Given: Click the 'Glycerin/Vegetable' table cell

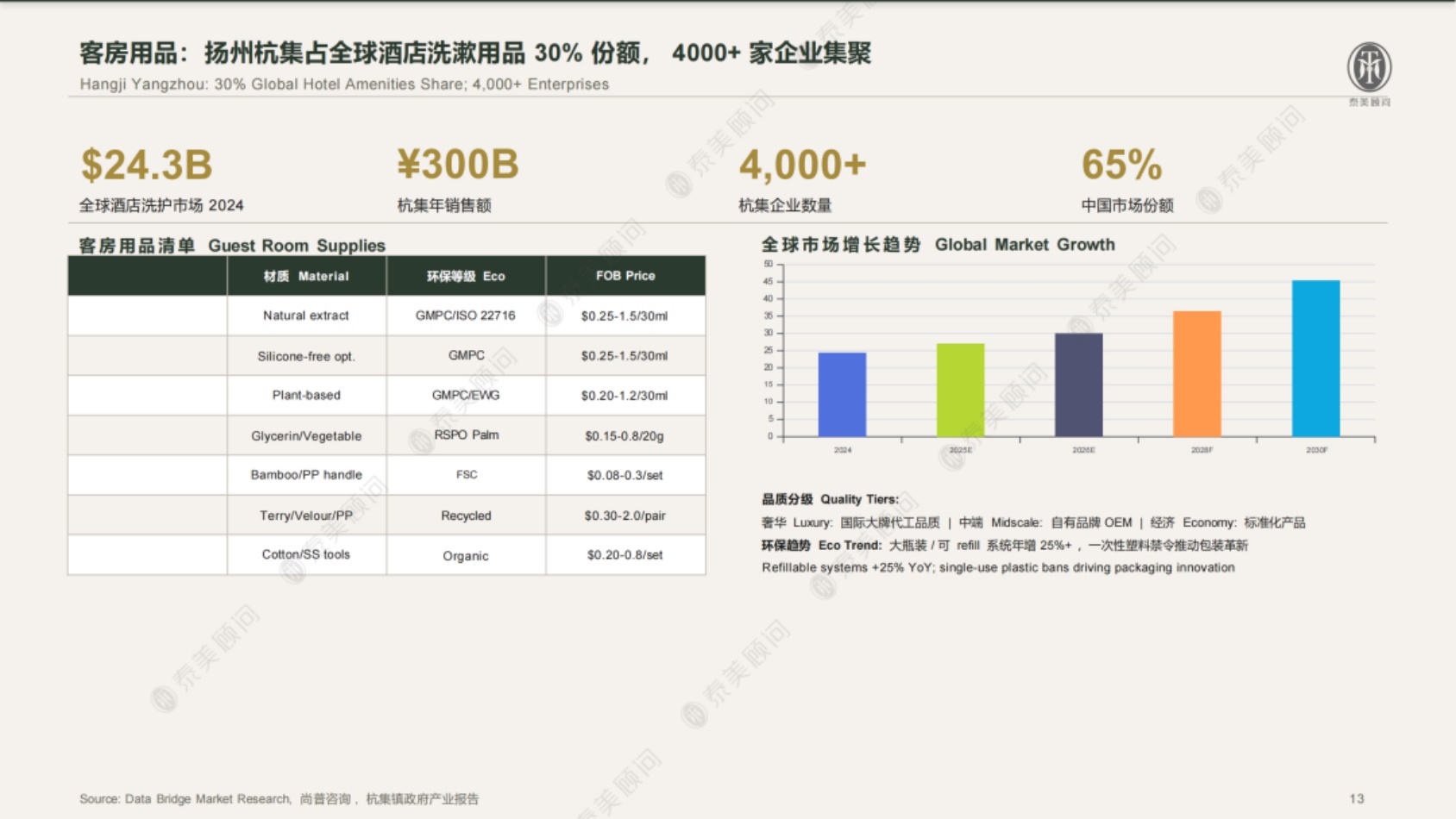Looking at the screenshot, I should pyautogui.click(x=306, y=436).
